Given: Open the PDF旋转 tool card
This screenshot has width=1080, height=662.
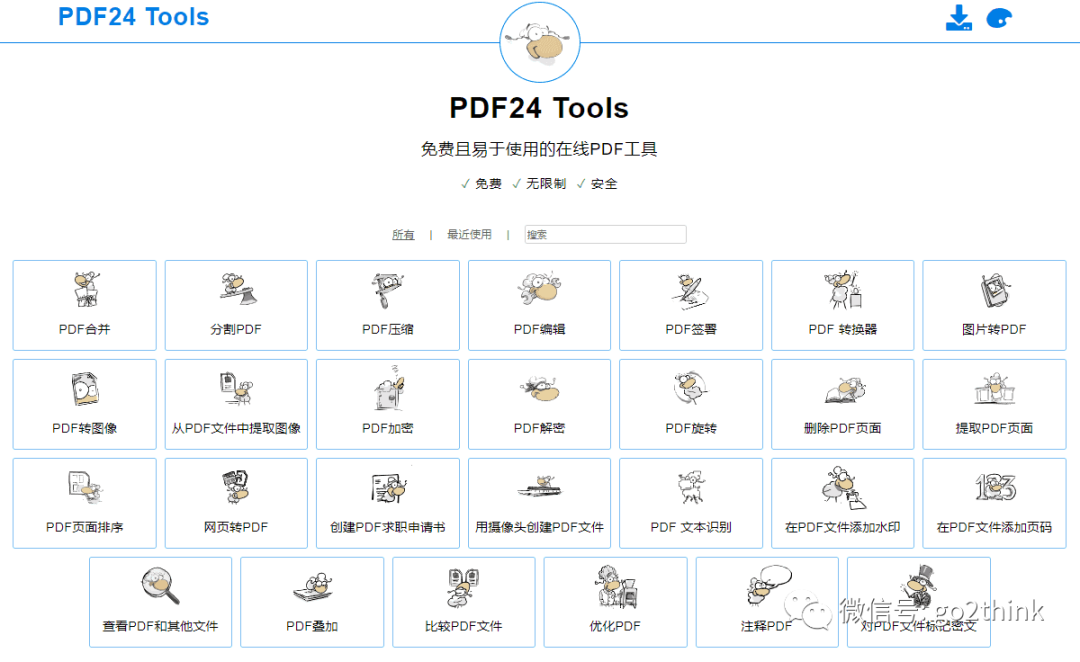Looking at the screenshot, I should point(691,404).
